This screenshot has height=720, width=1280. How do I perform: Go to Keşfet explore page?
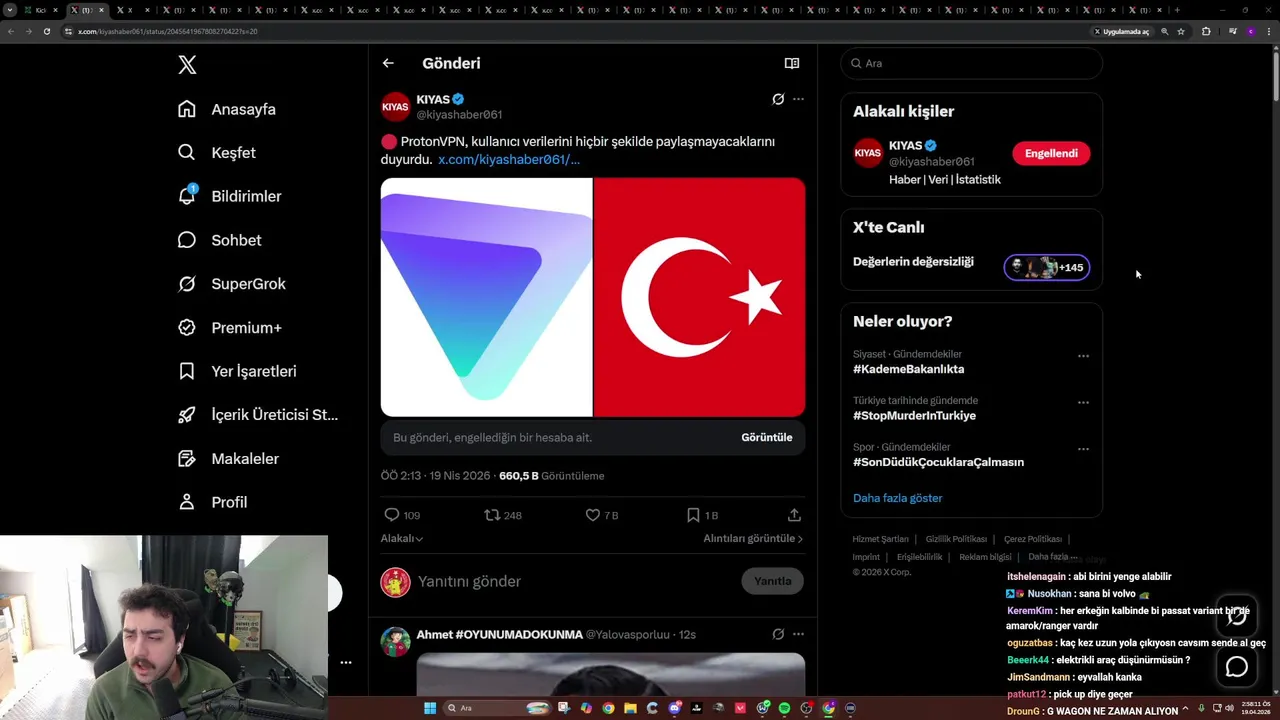tap(217, 153)
